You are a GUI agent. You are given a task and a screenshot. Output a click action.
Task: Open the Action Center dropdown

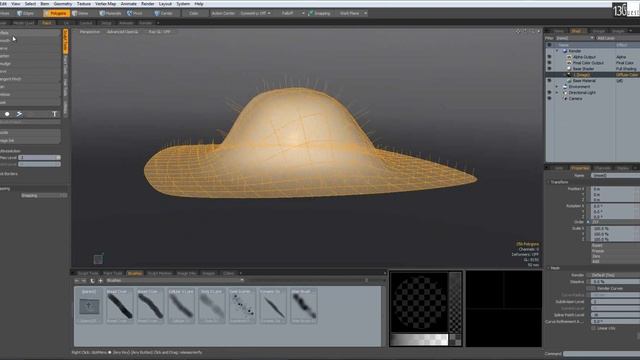click(x=223, y=13)
